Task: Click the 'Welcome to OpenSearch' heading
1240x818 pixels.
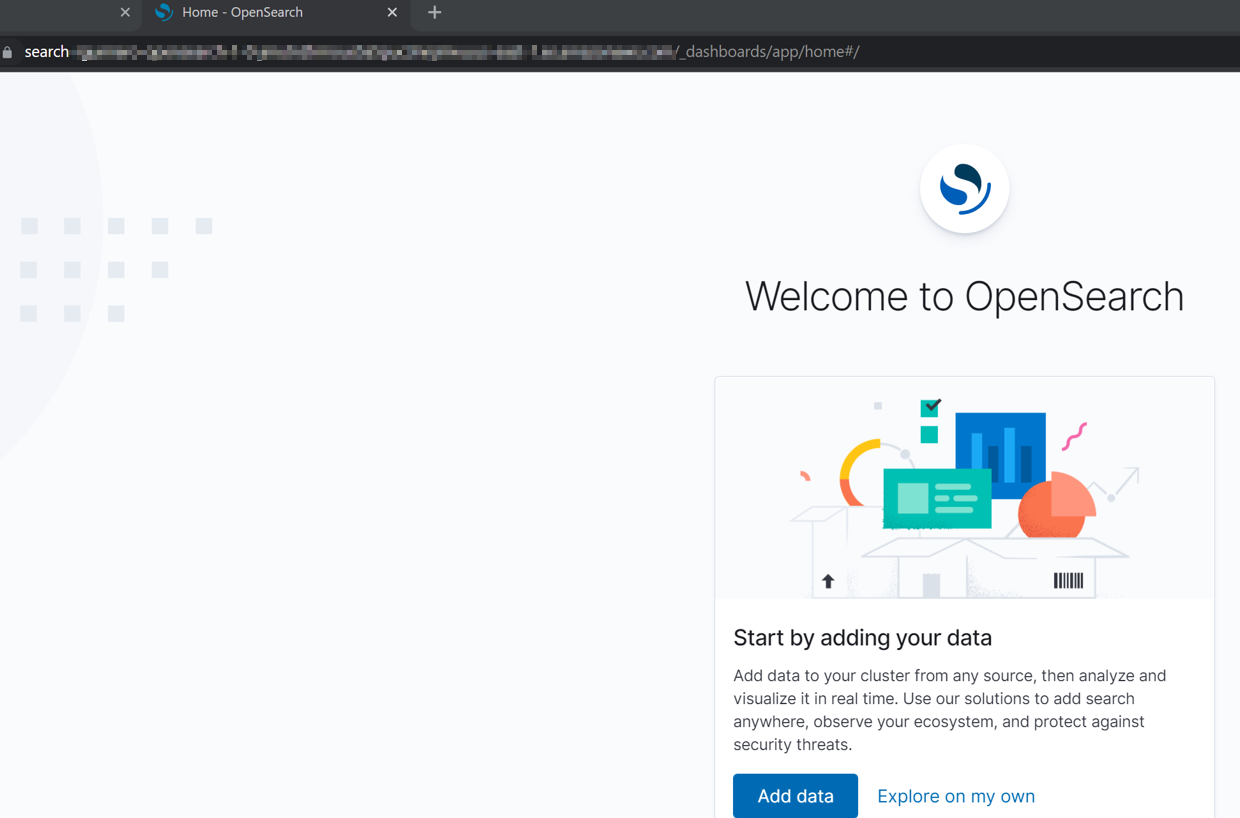Action: (x=965, y=296)
